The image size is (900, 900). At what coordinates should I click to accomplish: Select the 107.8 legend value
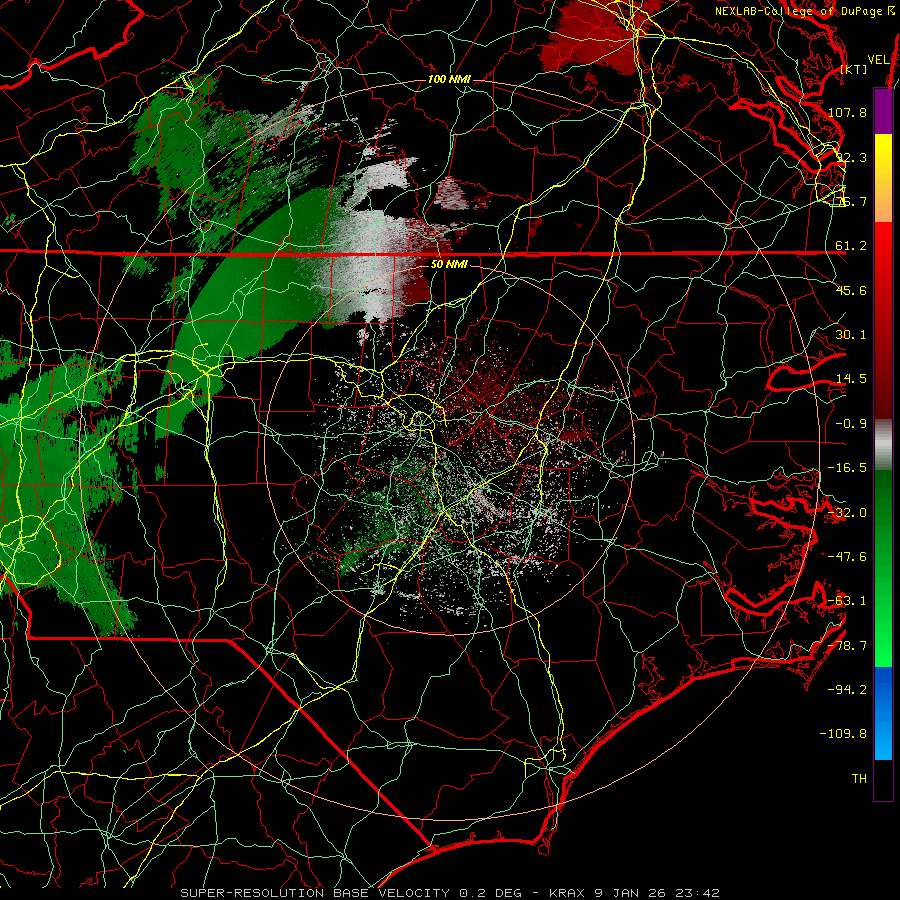point(847,112)
